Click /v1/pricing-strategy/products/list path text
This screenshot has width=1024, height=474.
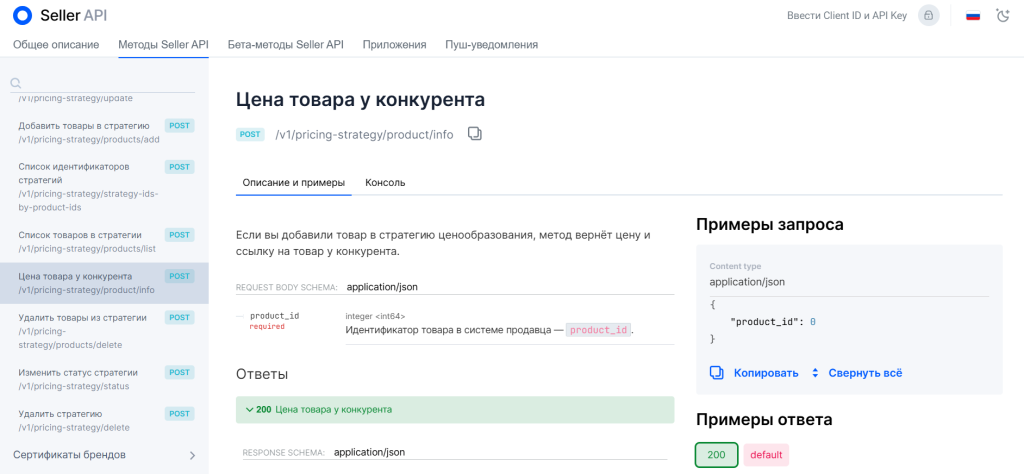click(87, 249)
